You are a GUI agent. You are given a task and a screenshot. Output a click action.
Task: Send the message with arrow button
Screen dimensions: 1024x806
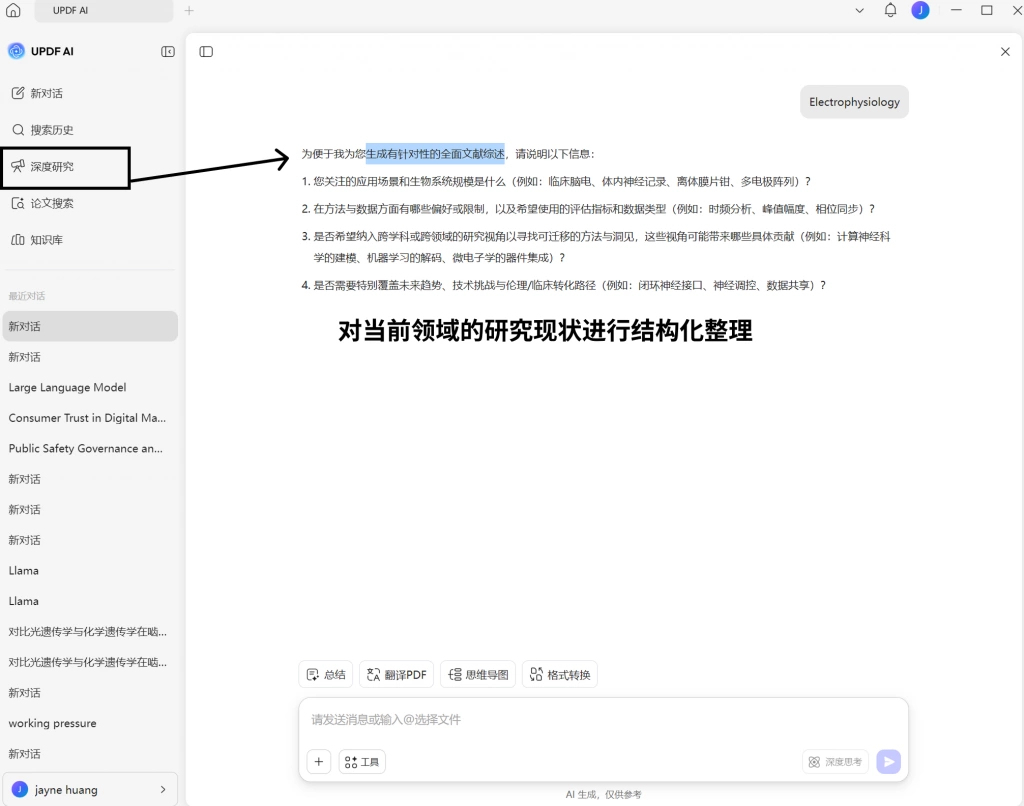coord(888,762)
